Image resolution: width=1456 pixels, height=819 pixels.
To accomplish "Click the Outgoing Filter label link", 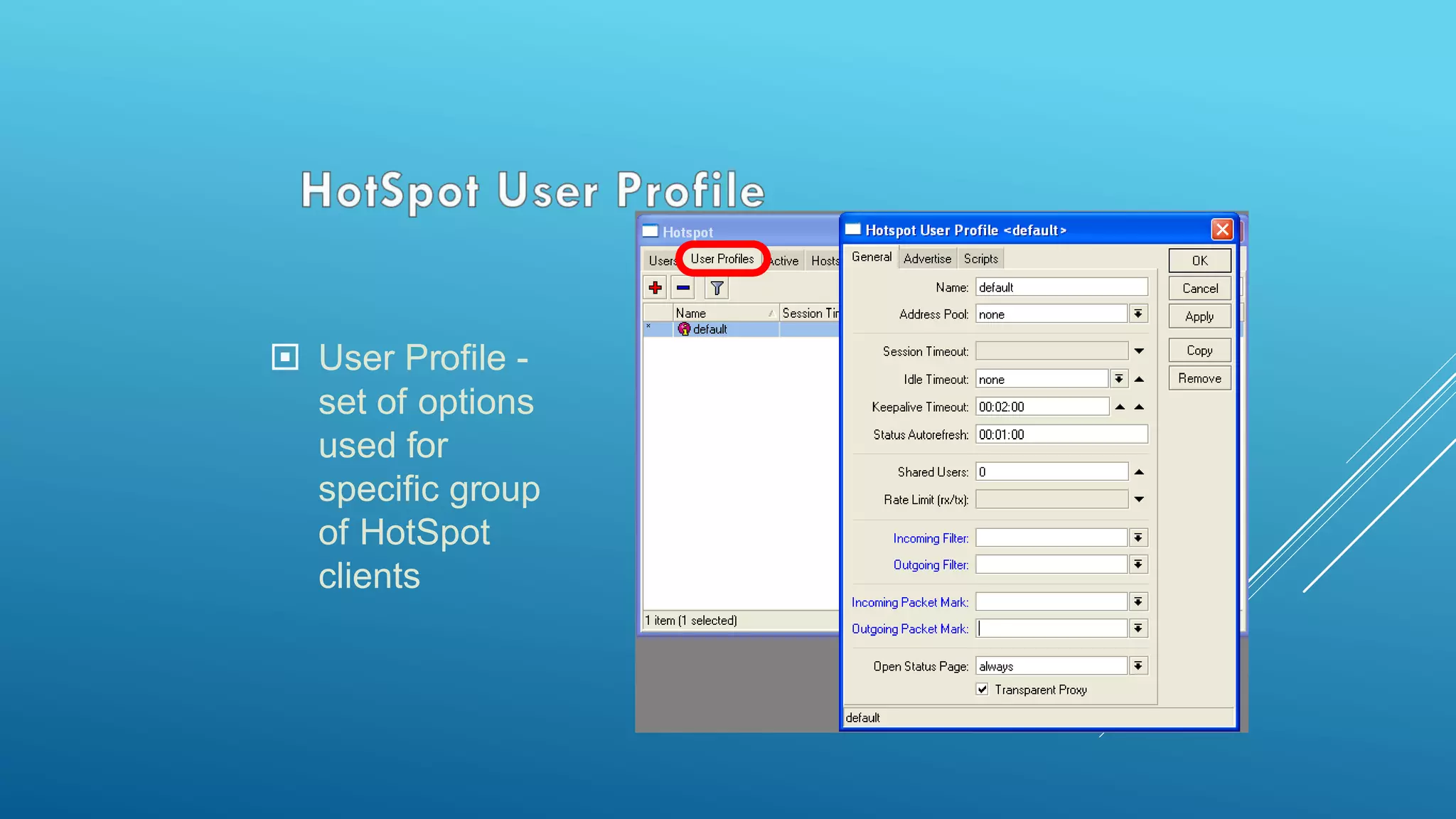I will tap(931, 564).
